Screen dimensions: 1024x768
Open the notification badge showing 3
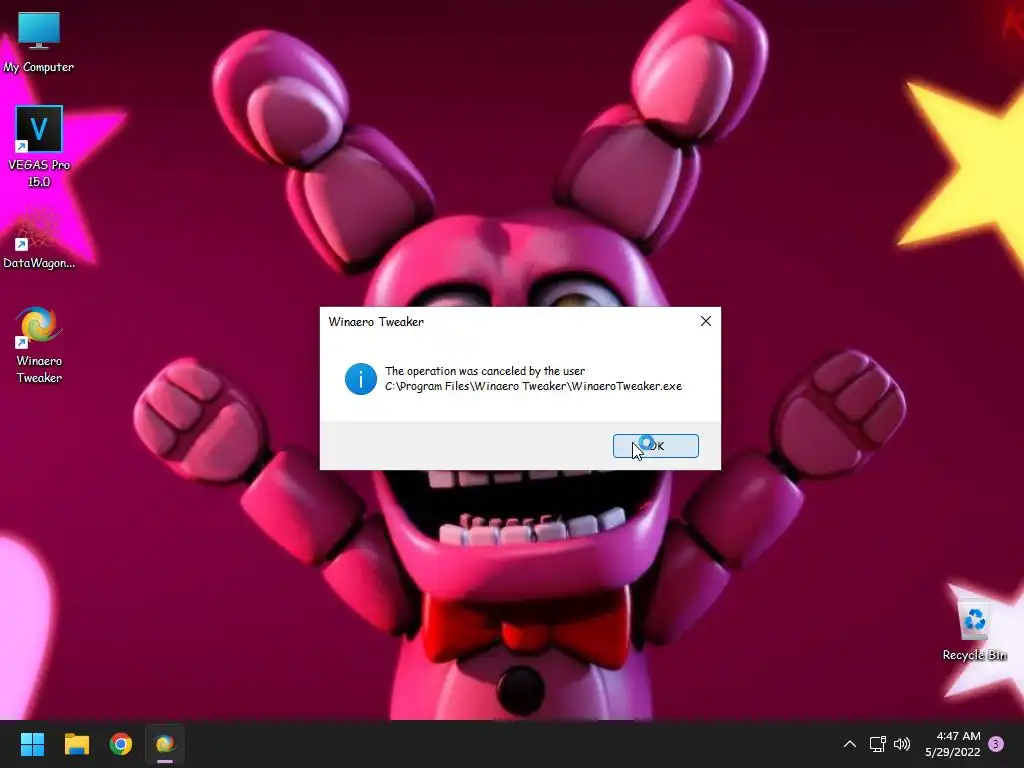pos(996,744)
